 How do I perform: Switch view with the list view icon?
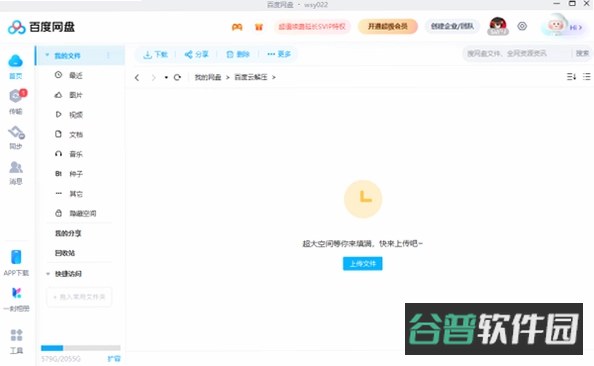point(586,77)
